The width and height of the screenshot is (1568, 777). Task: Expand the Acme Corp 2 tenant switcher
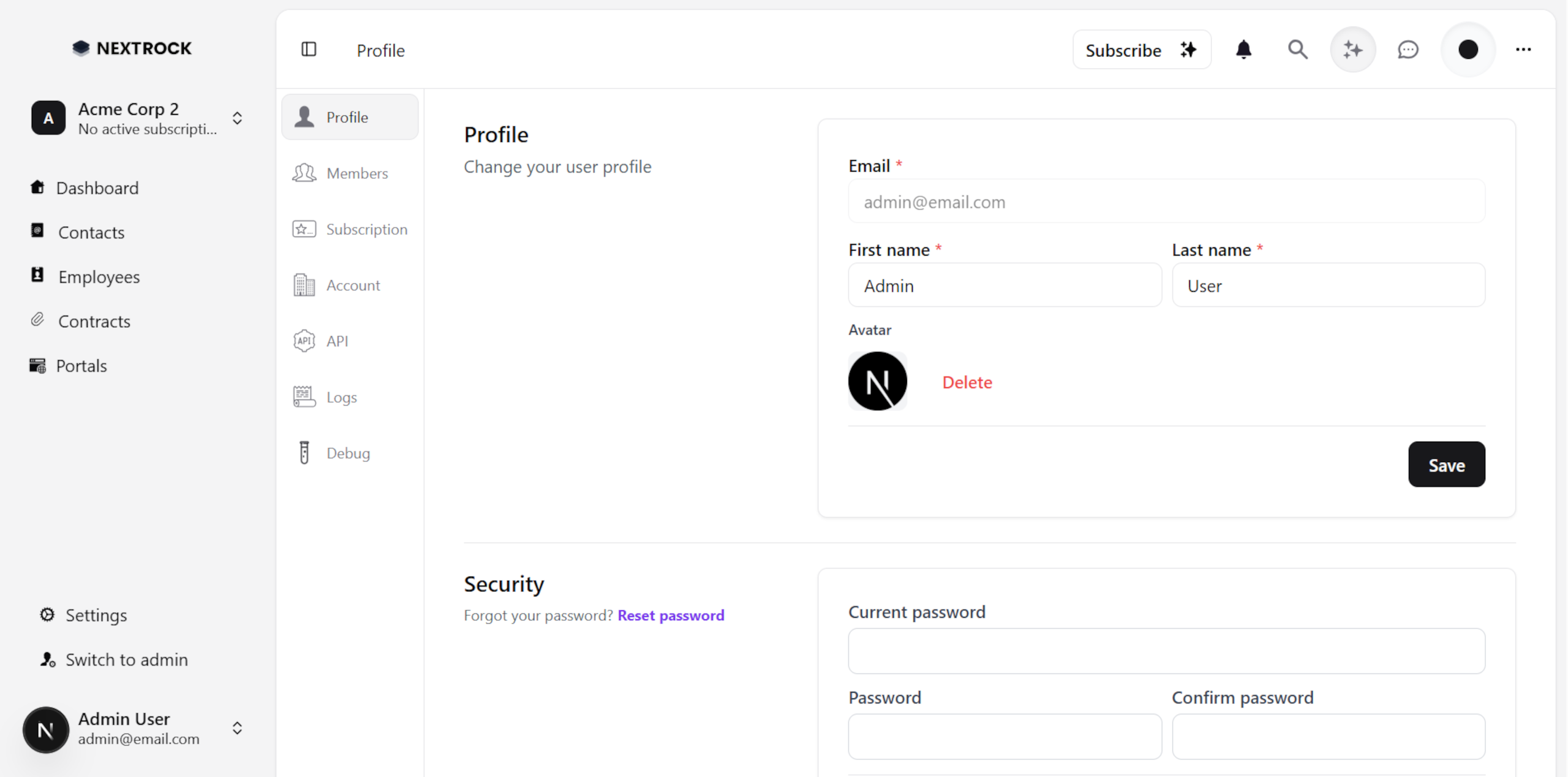tap(237, 118)
